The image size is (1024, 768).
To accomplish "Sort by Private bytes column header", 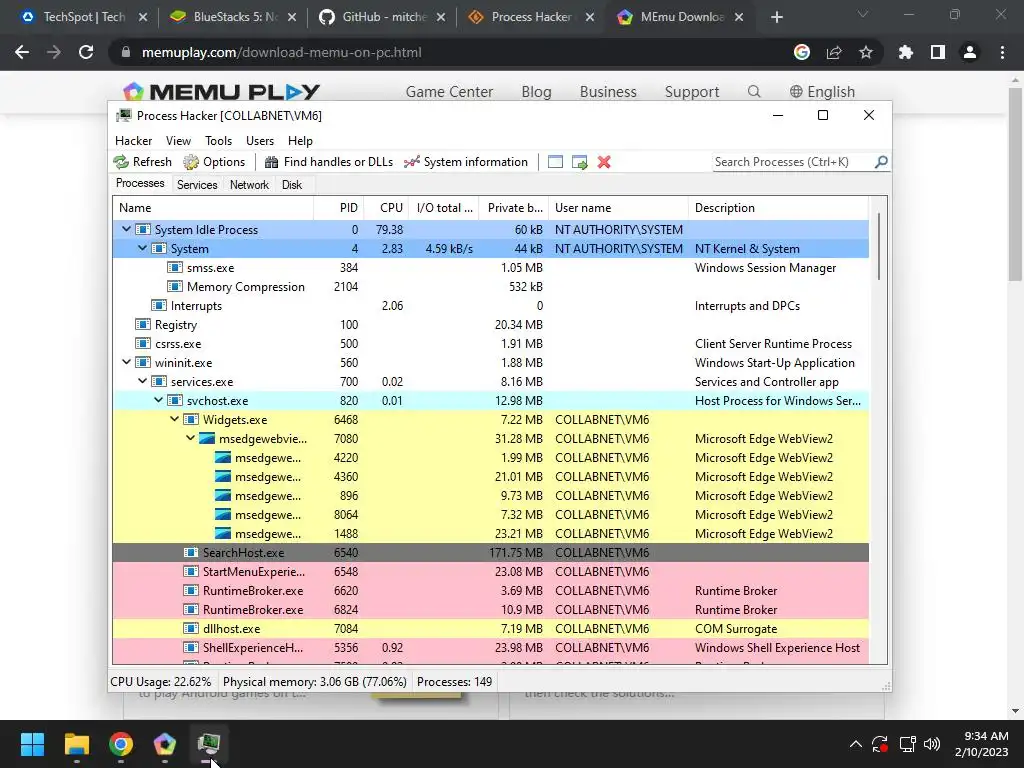I will (x=514, y=208).
